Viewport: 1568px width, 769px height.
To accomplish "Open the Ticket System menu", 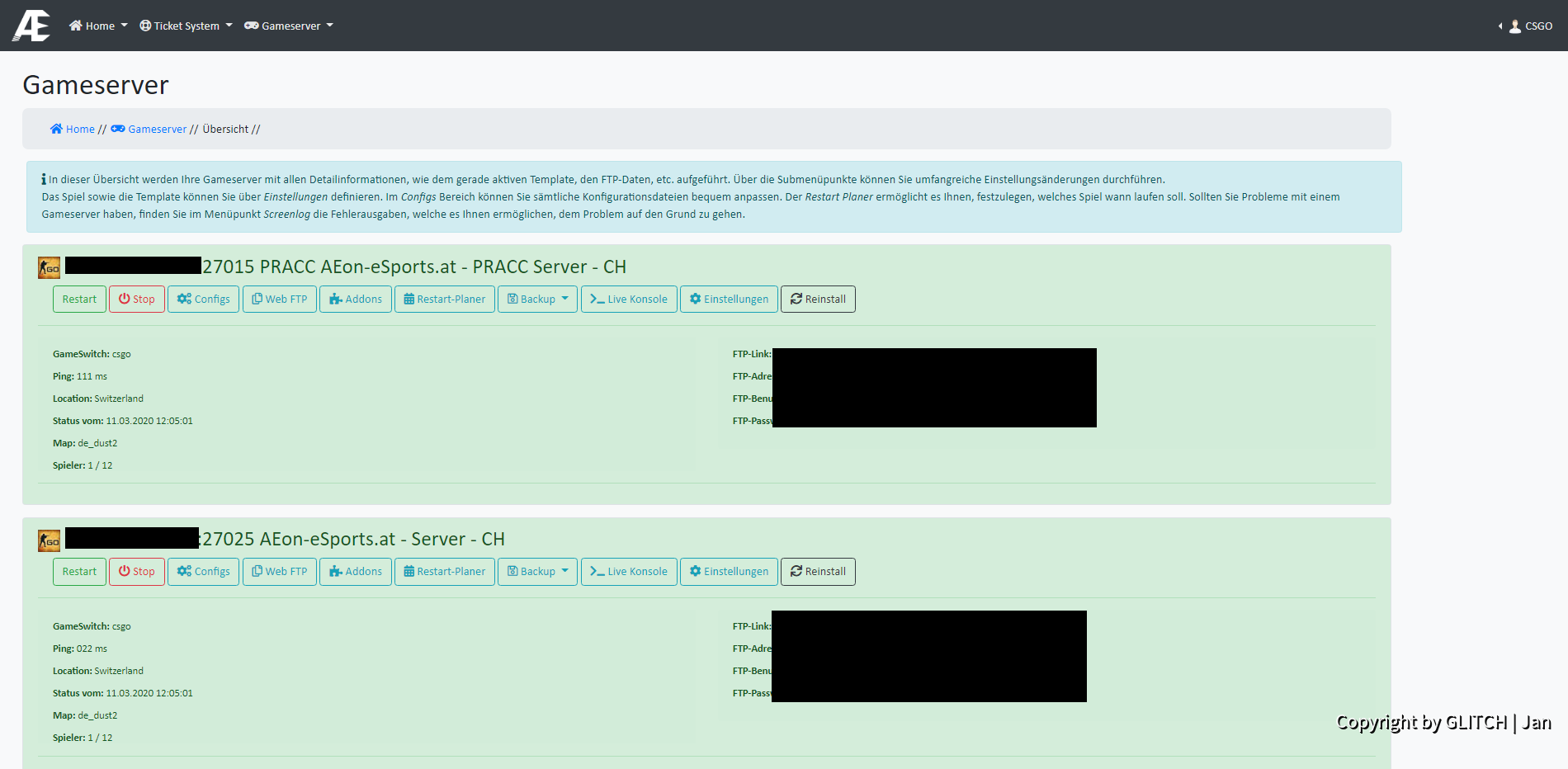I will coord(186,26).
